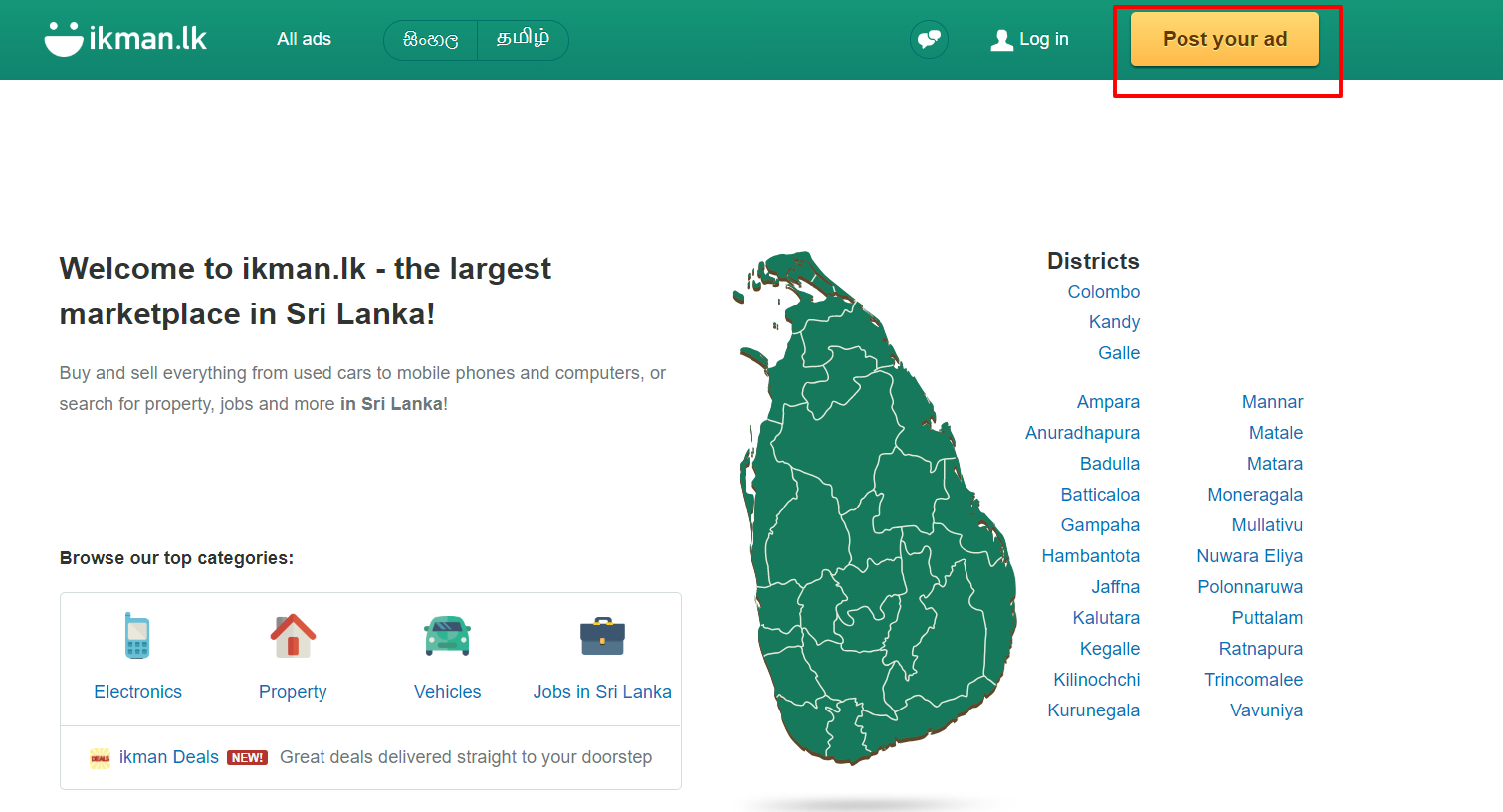Select Batticaloa district
This screenshot has width=1503, height=812.
pos(1100,495)
